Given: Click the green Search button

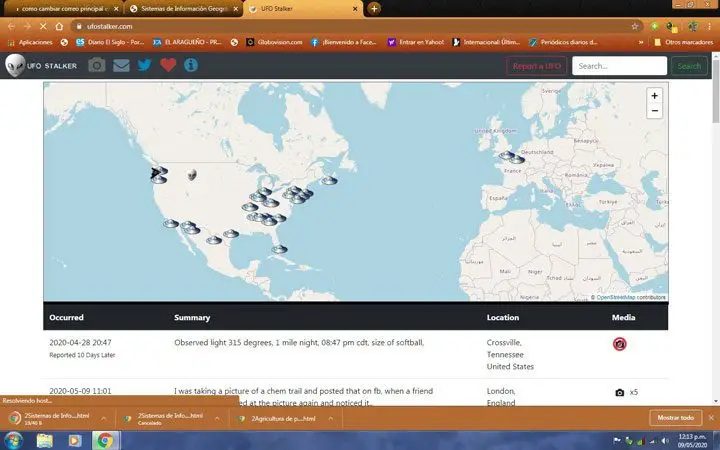Looking at the screenshot, I should (688, 66).
